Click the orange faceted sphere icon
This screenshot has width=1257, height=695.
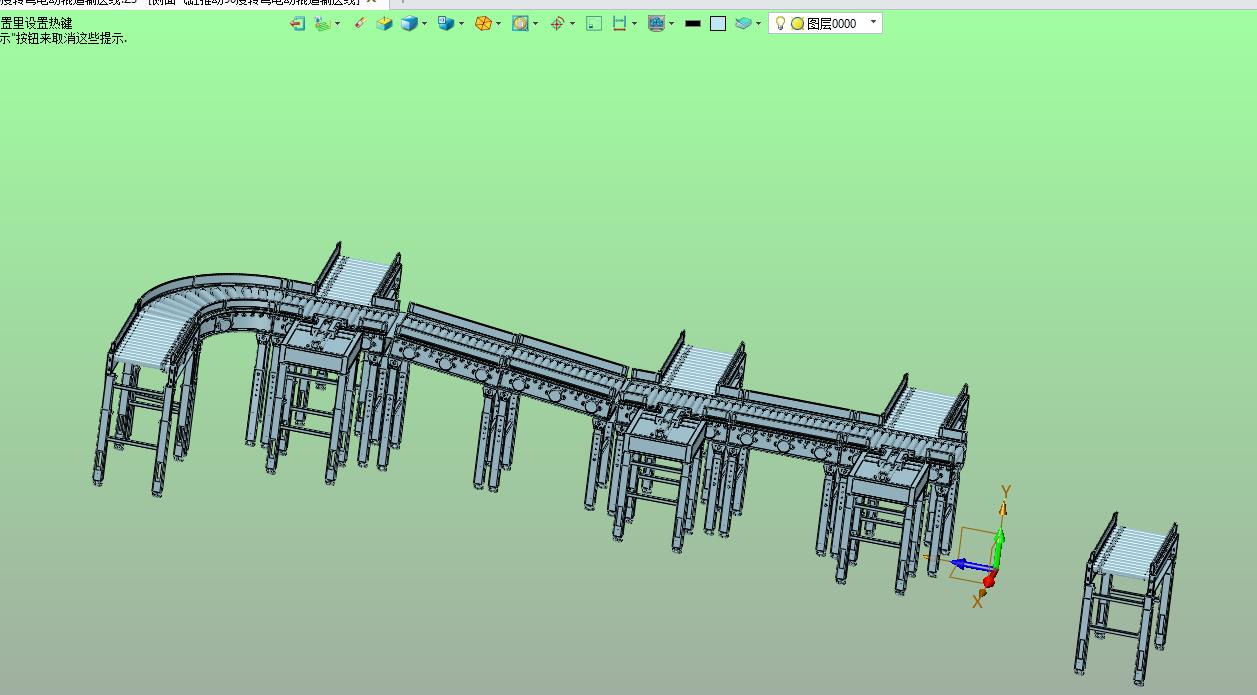(483, 23)
